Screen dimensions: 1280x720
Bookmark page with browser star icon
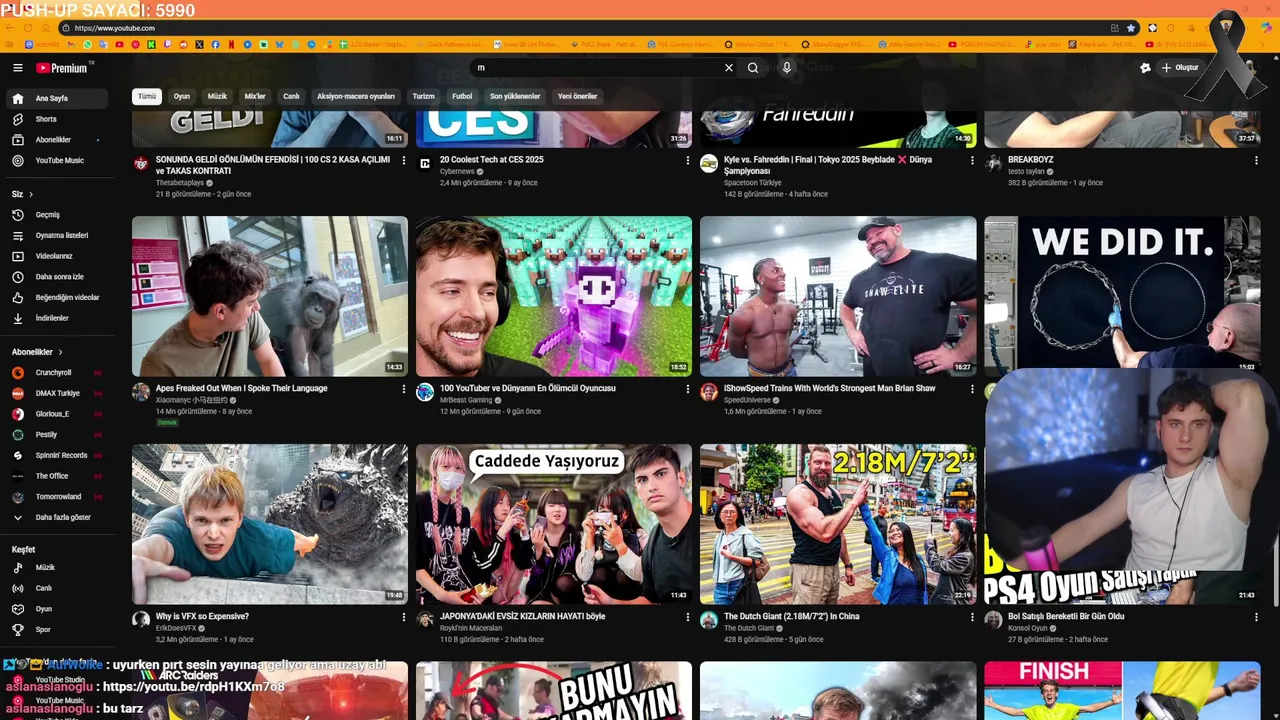(1131, 28)
